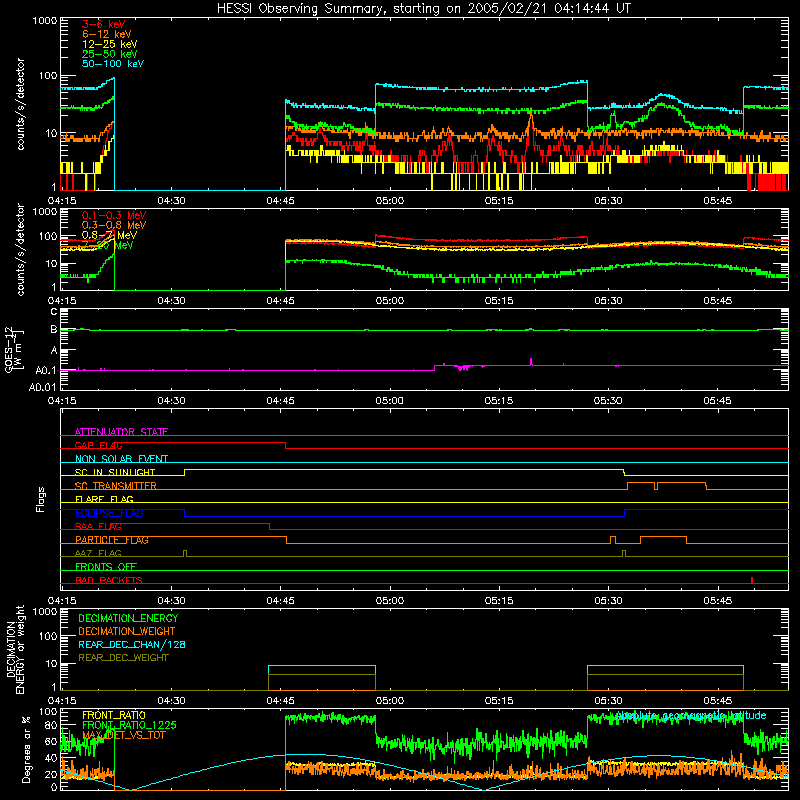800x800 pixels.
Task: Select the DECIMATION_ENERGY legend label
Action: tap(128, 618)
